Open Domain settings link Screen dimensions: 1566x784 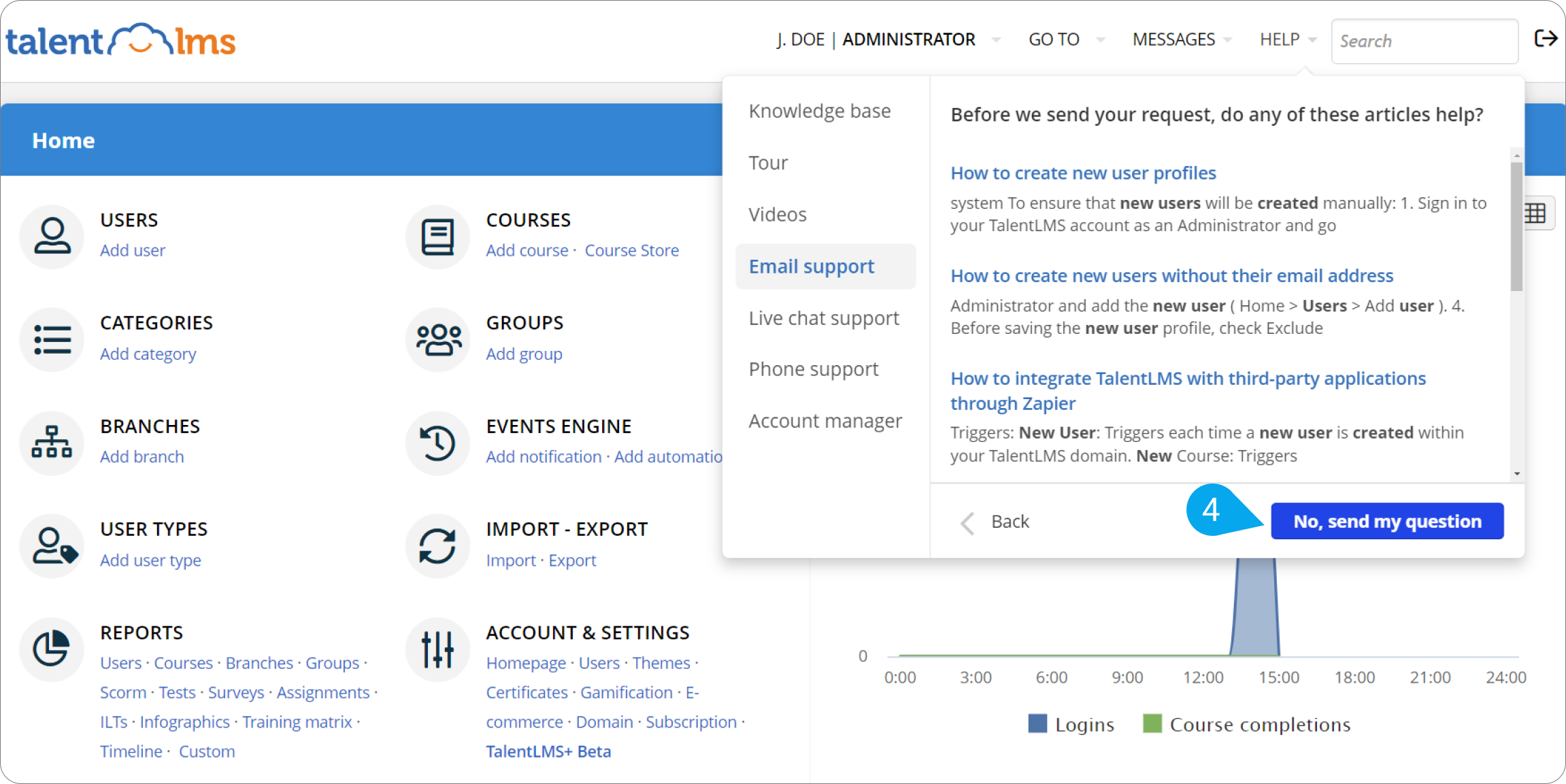coord(604,721)
